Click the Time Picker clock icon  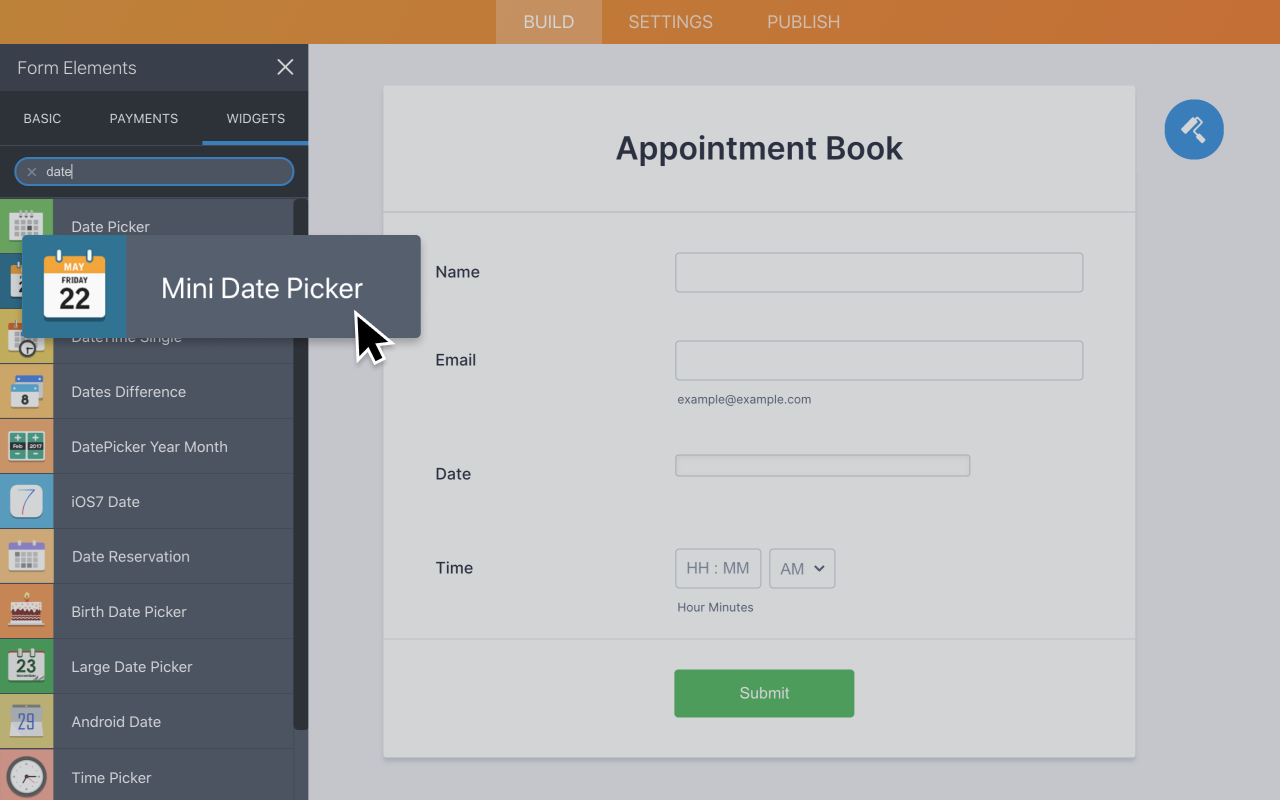tap(27, 776)
